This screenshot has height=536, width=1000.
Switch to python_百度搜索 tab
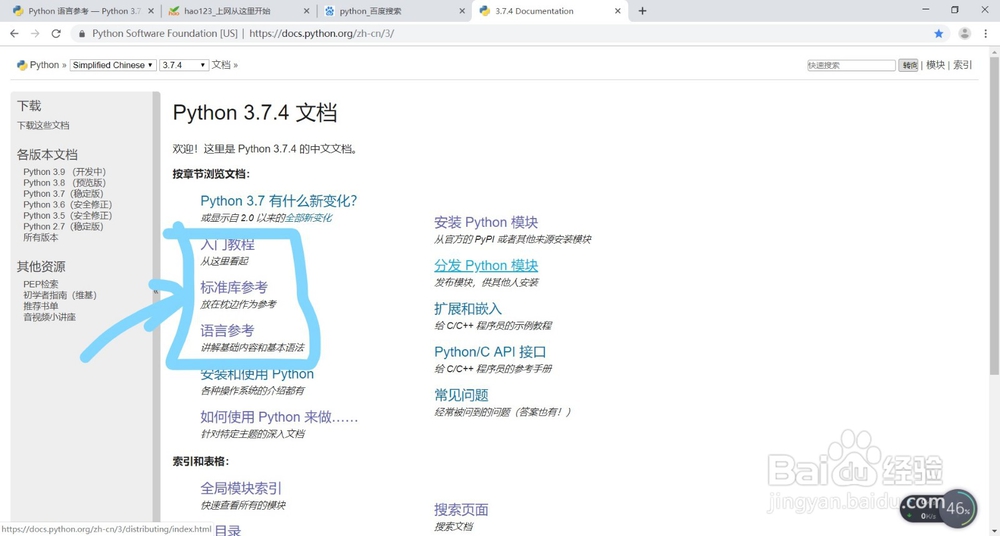[x=394, y=11]
